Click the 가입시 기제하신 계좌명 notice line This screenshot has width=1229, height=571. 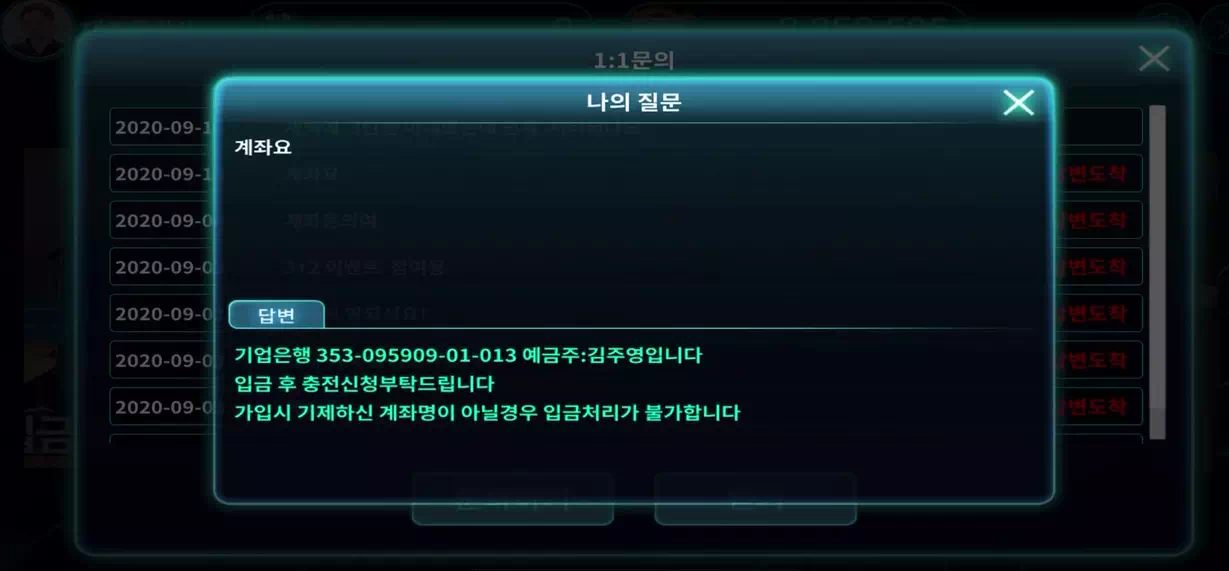(487, 412)
